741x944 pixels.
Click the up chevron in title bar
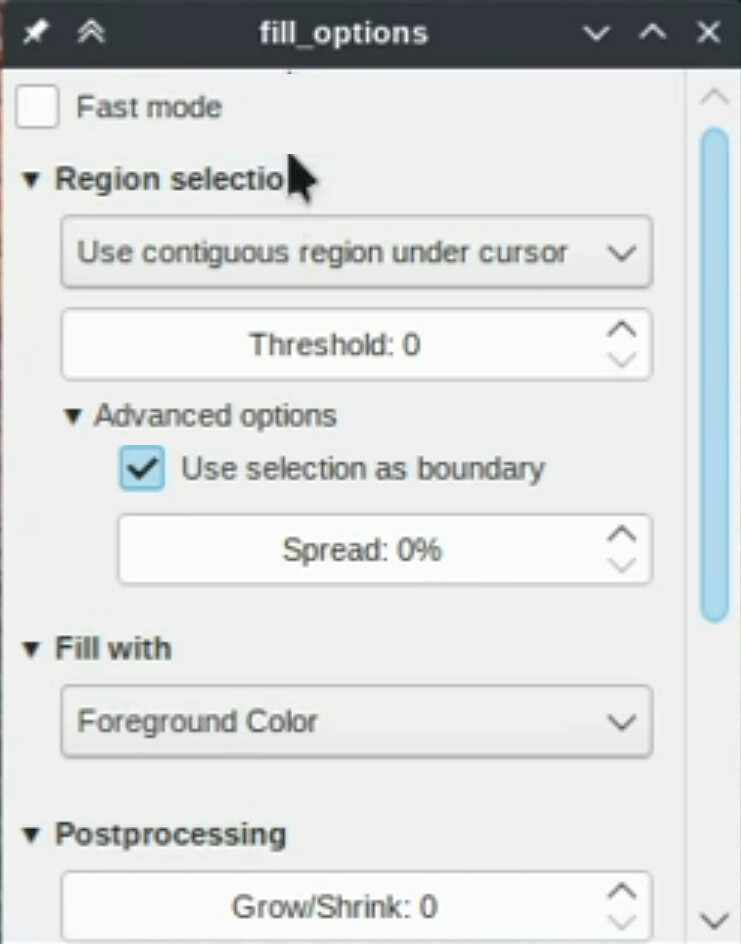(653, 33)
